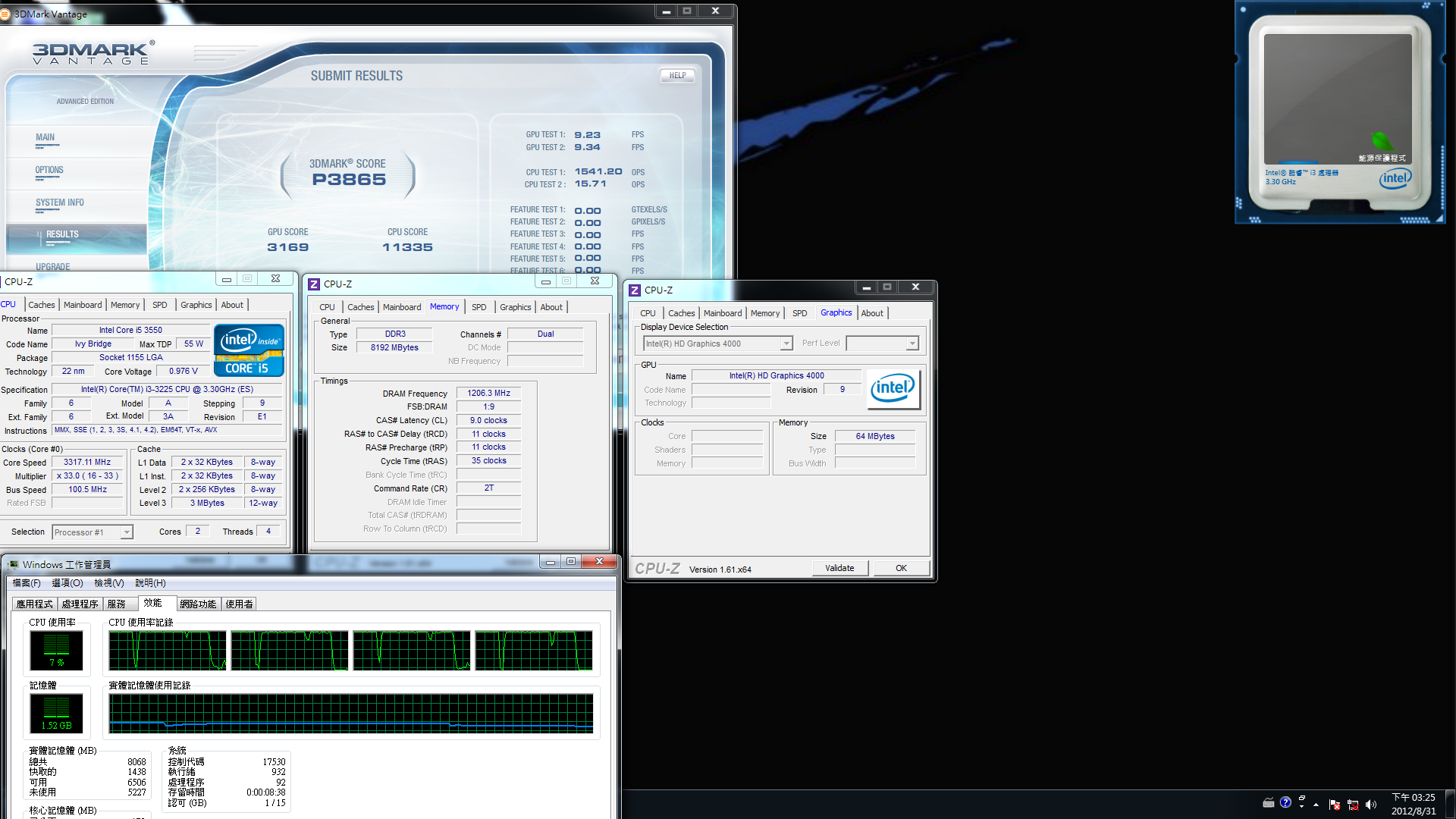Click the Intel Core i5 inside logo
The height and width of the screenshot is (819, 1456).
coord(249,350)
